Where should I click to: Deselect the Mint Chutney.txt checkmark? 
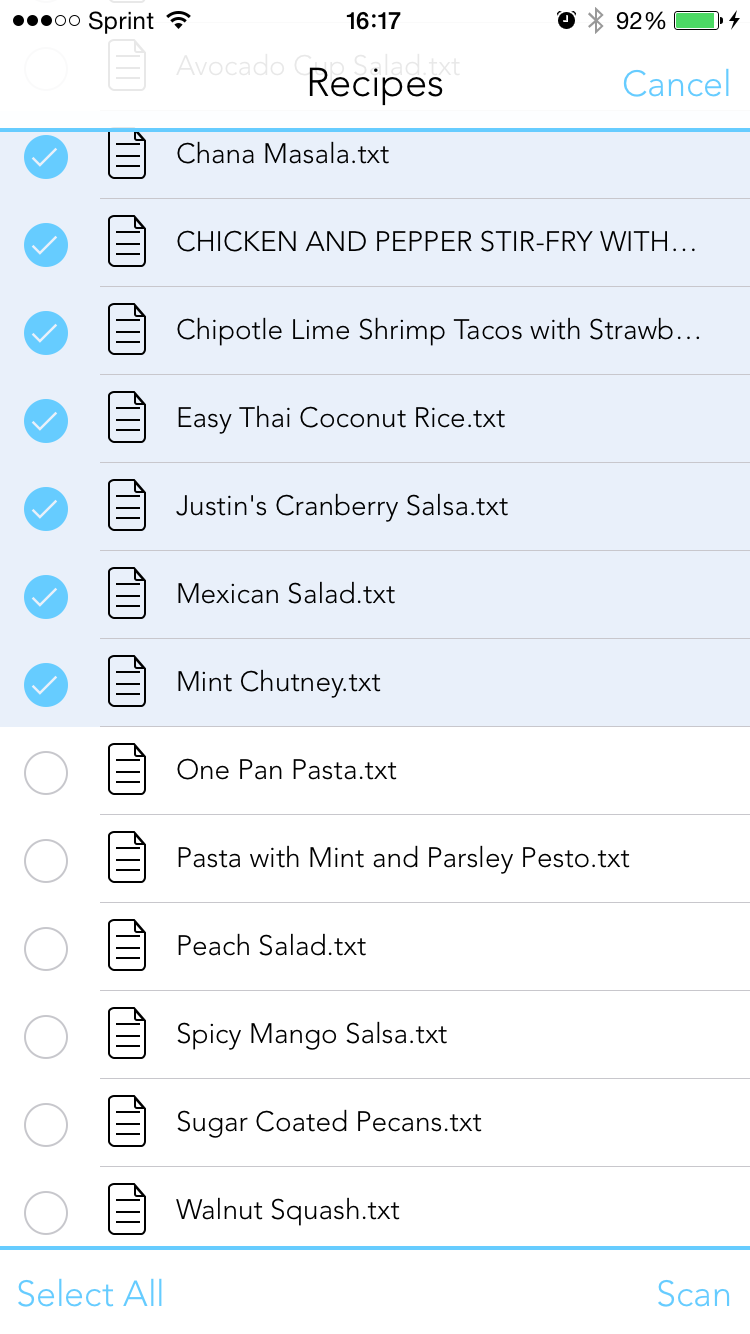coord(46,685)
